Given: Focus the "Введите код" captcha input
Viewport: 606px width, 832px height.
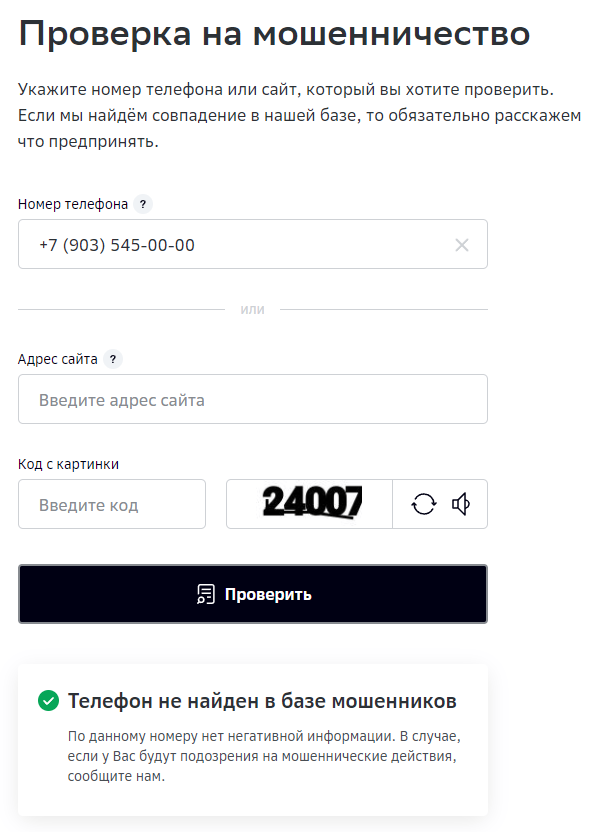Looking at the screenshot, I should pos(110,503).
